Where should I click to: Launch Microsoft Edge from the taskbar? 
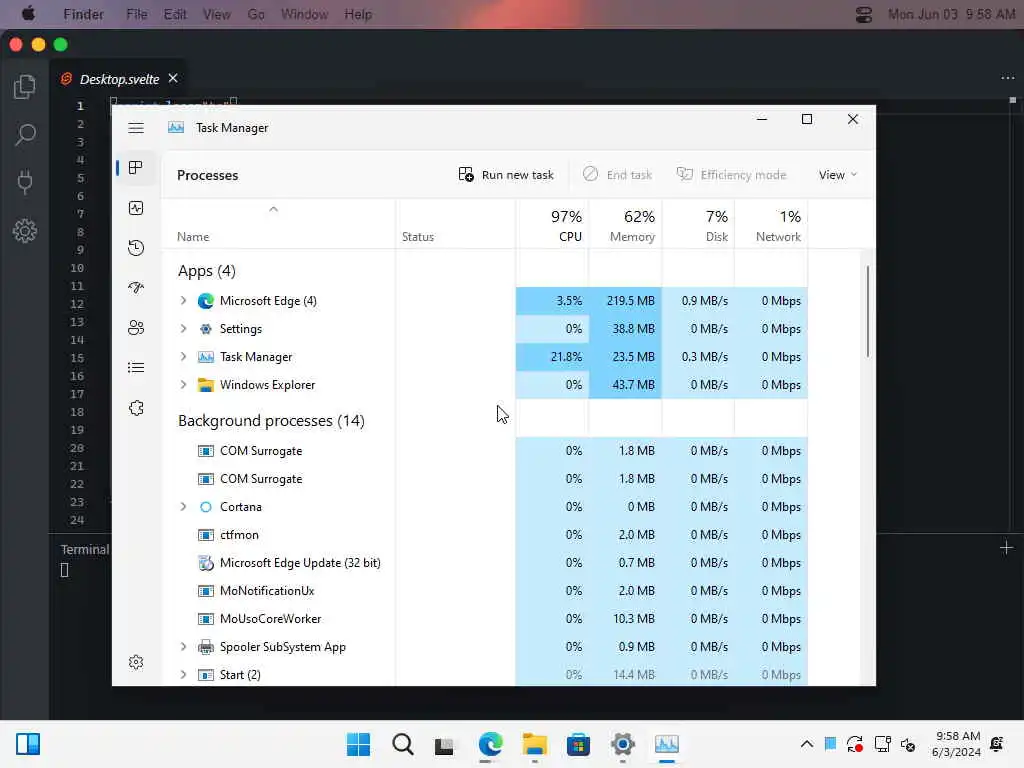point(490,744)
